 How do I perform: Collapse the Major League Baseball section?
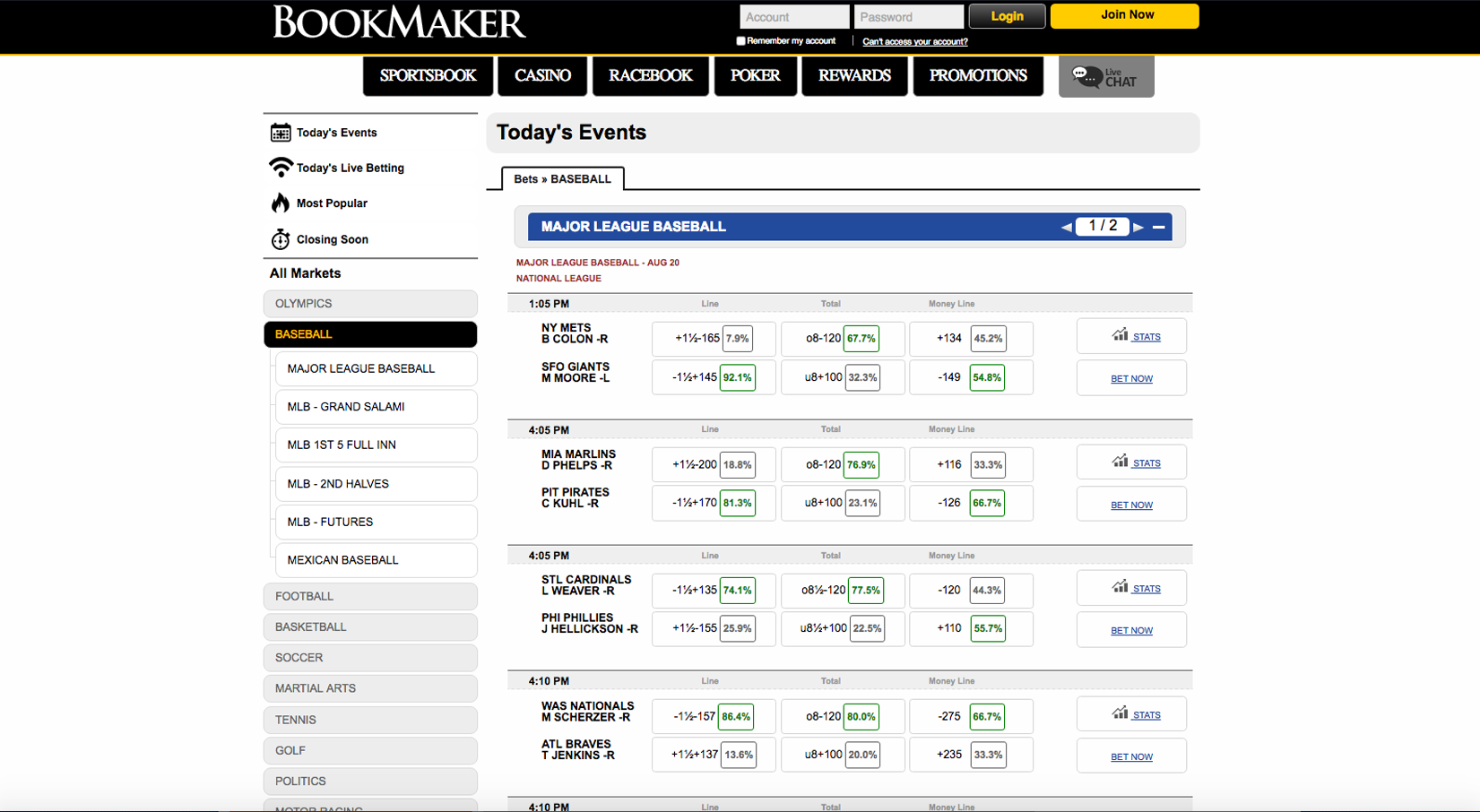pyautogui.click(x=1159, y=228)
